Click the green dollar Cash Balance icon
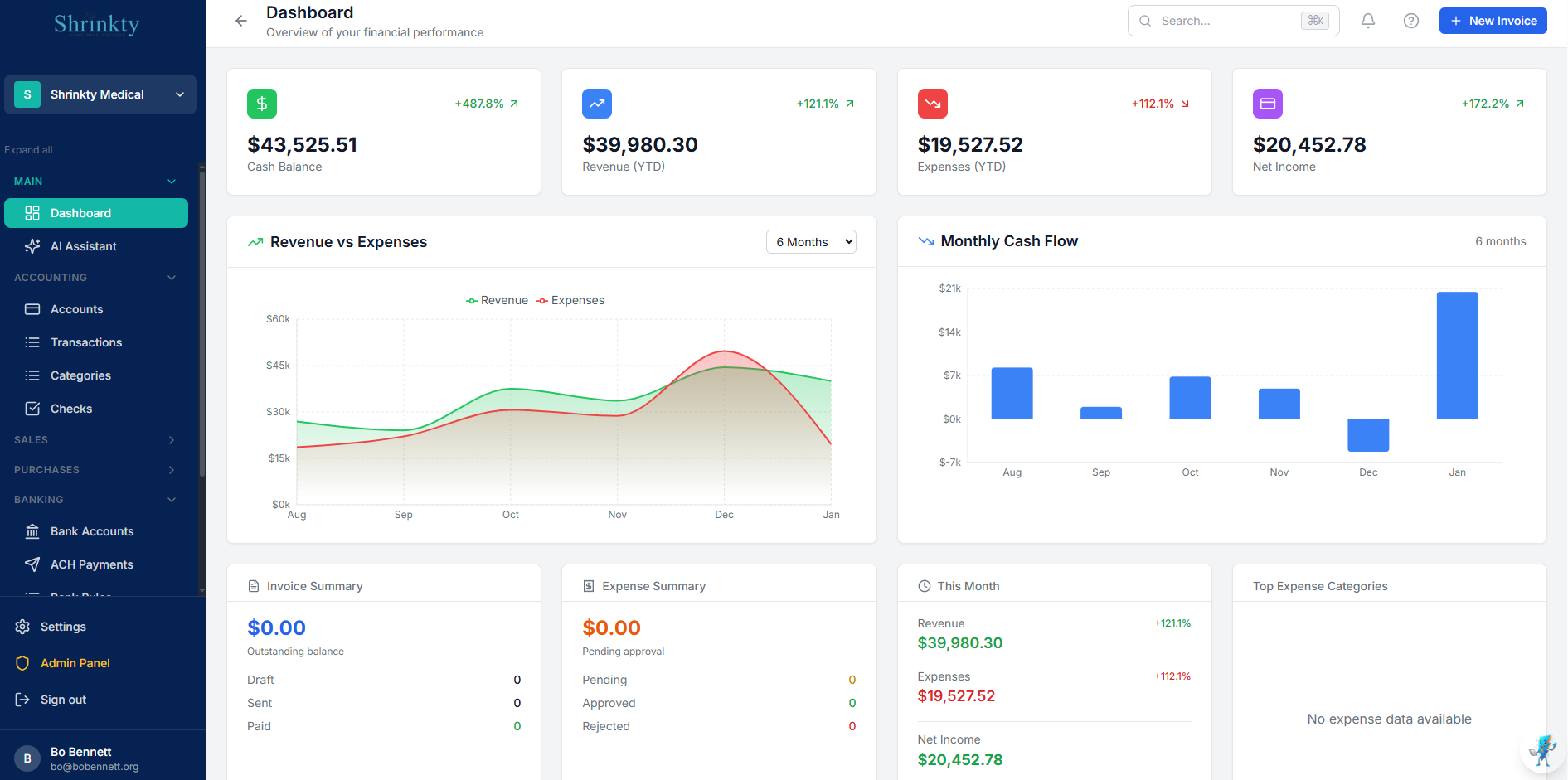The height and width of the screenshot is (780, 1568). point(262,104)
